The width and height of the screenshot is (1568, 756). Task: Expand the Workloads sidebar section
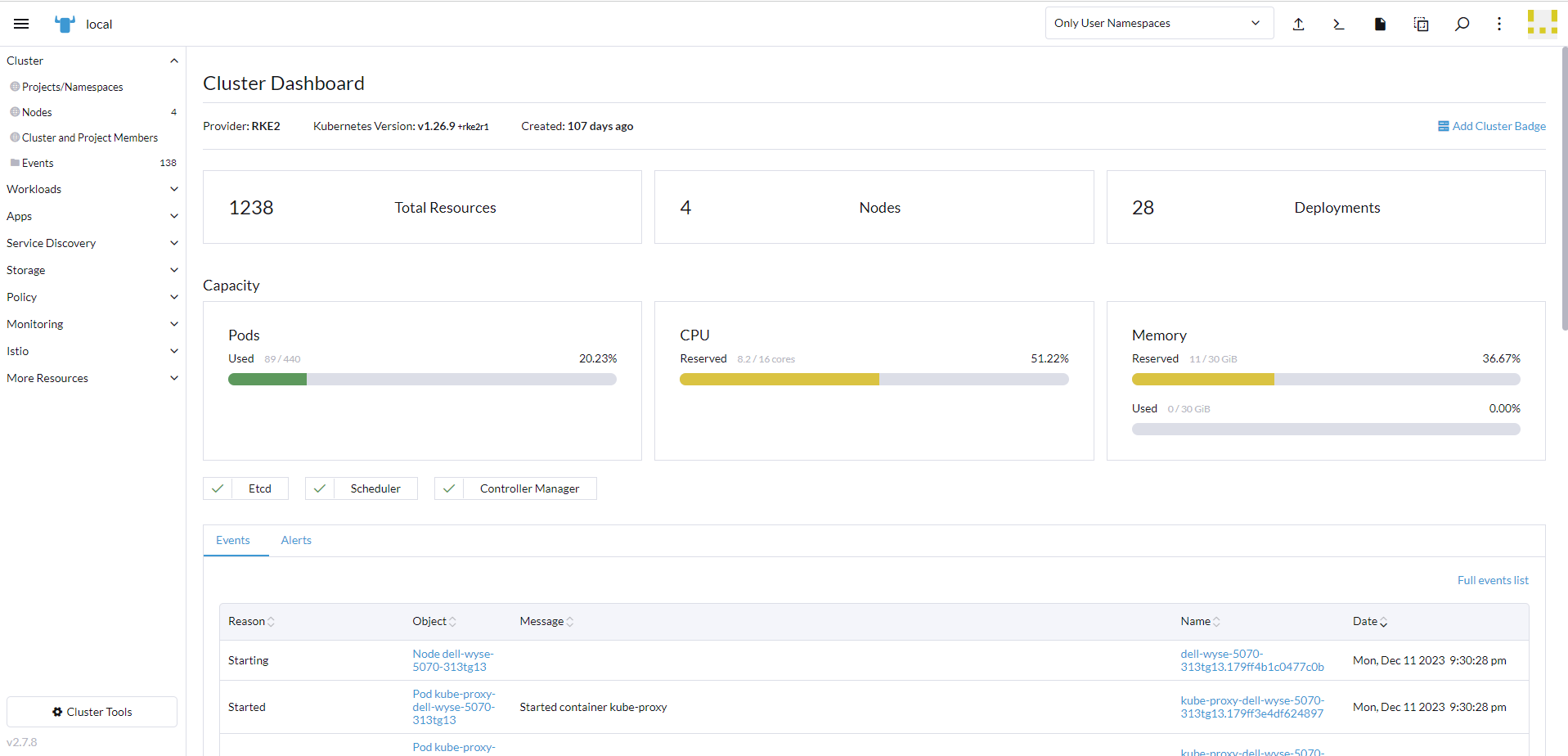coord(92,189)
